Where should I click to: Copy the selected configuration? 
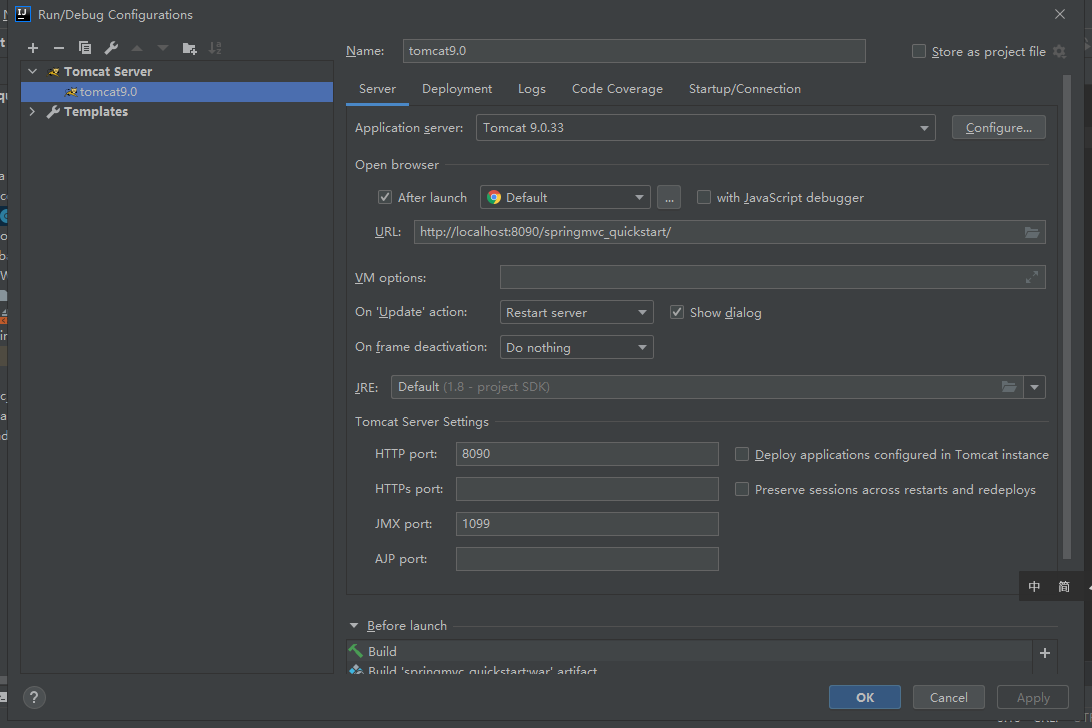pos(85,48)
